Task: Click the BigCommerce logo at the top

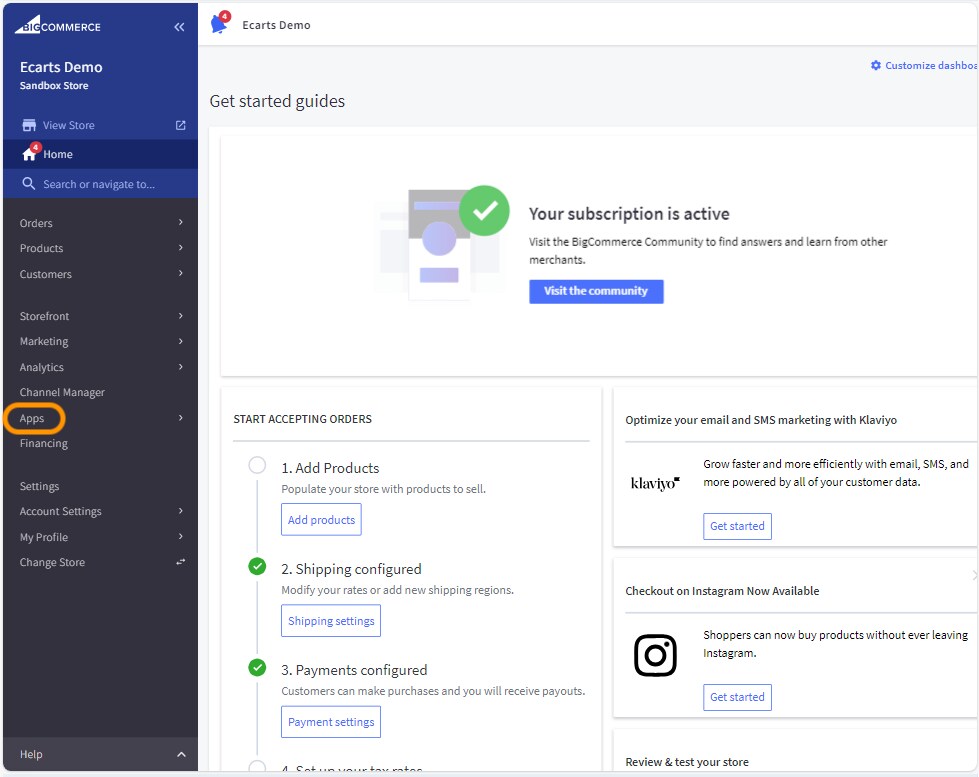Action: (x=60, y=24)
